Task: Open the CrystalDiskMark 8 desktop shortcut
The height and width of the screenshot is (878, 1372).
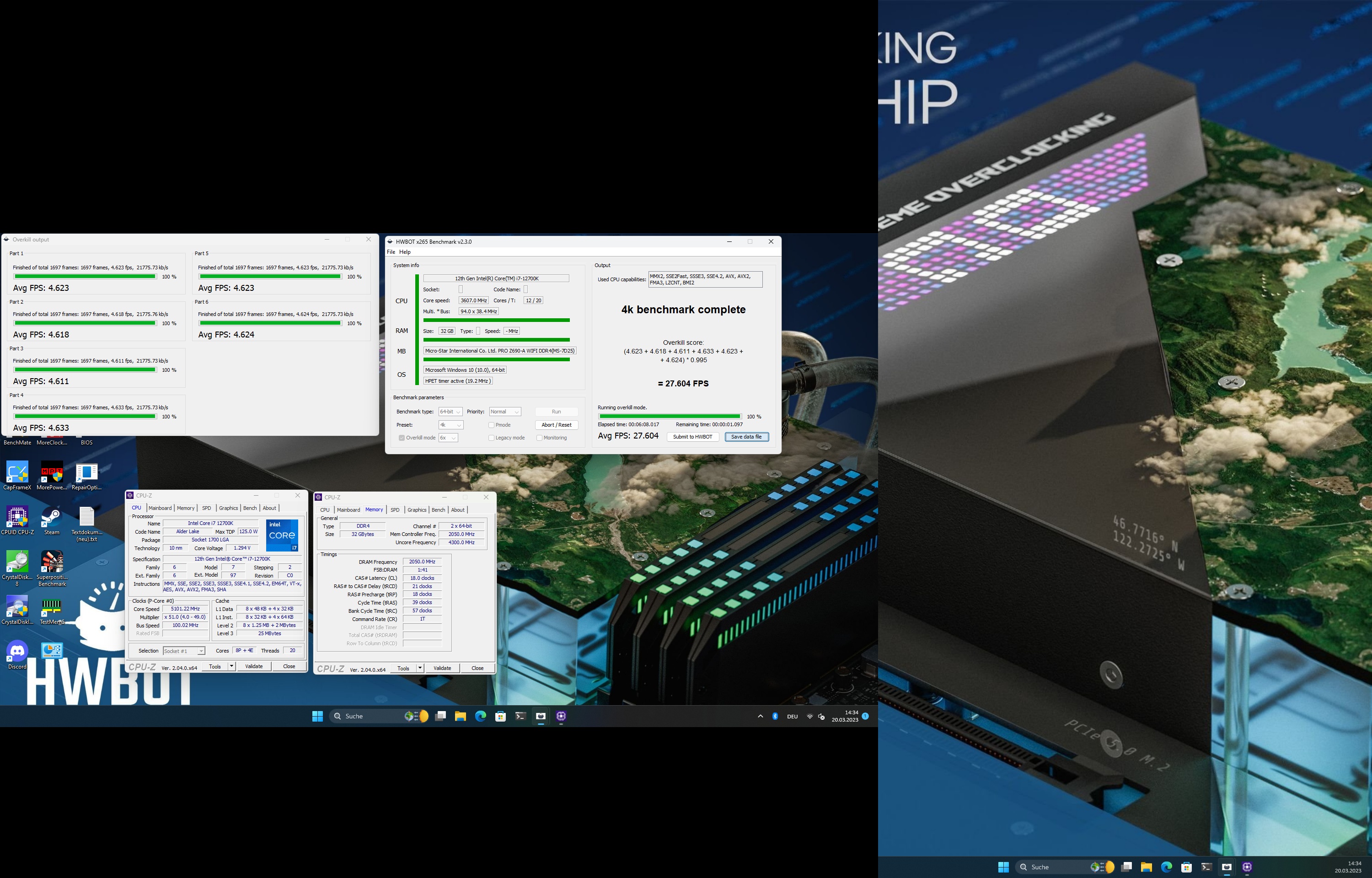Action: pos(17,568)
